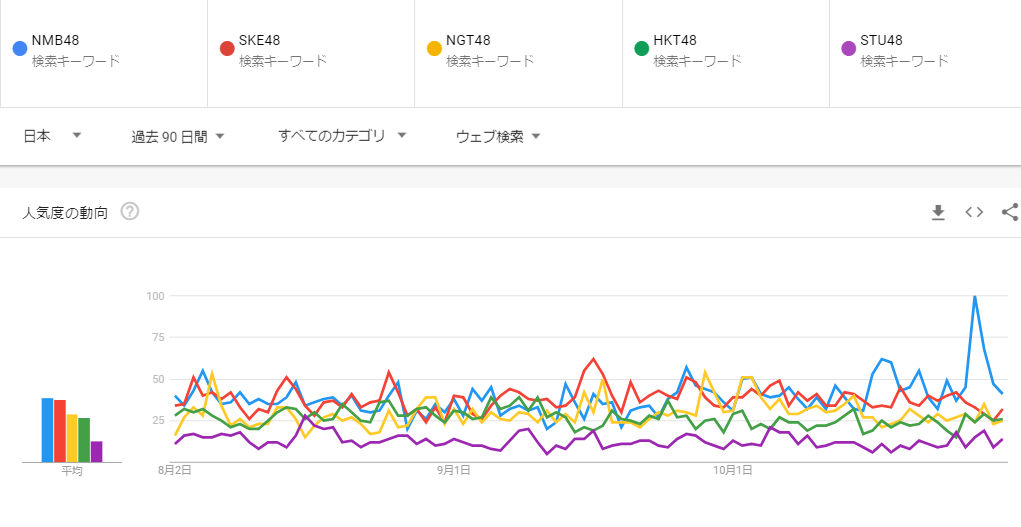Open the 日本 region dropdown

tap(52, 136)
